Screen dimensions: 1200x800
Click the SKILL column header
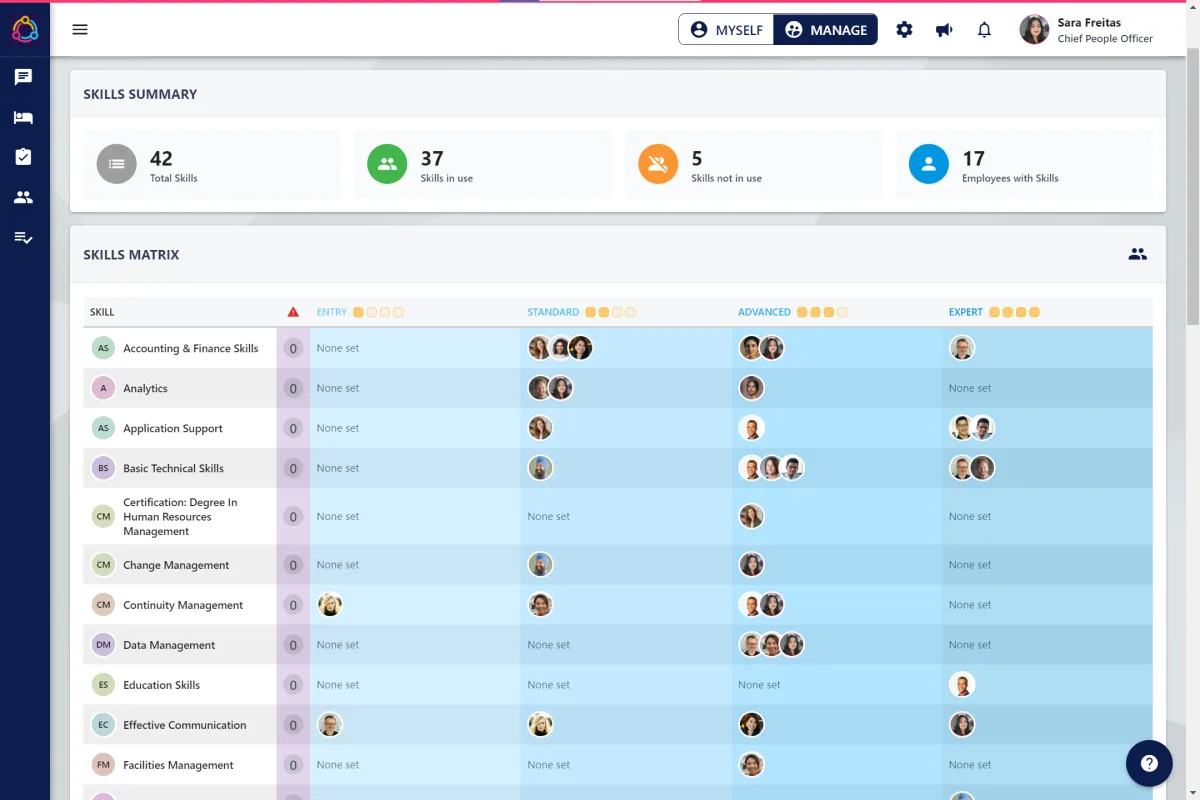point(102,312)
